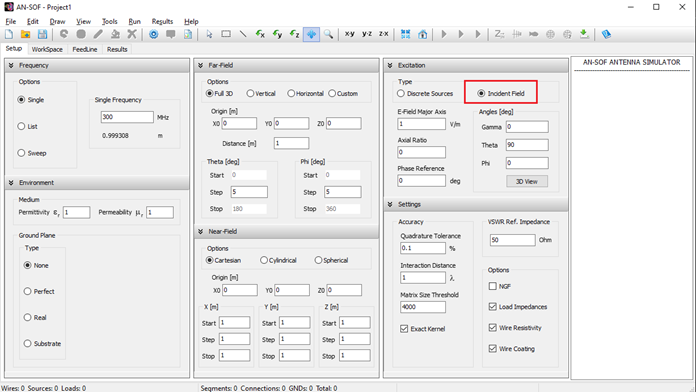Viewport: 696px width, 392px height.
Task: Switch to the y-z plane view
Action: tap(367, 34)
